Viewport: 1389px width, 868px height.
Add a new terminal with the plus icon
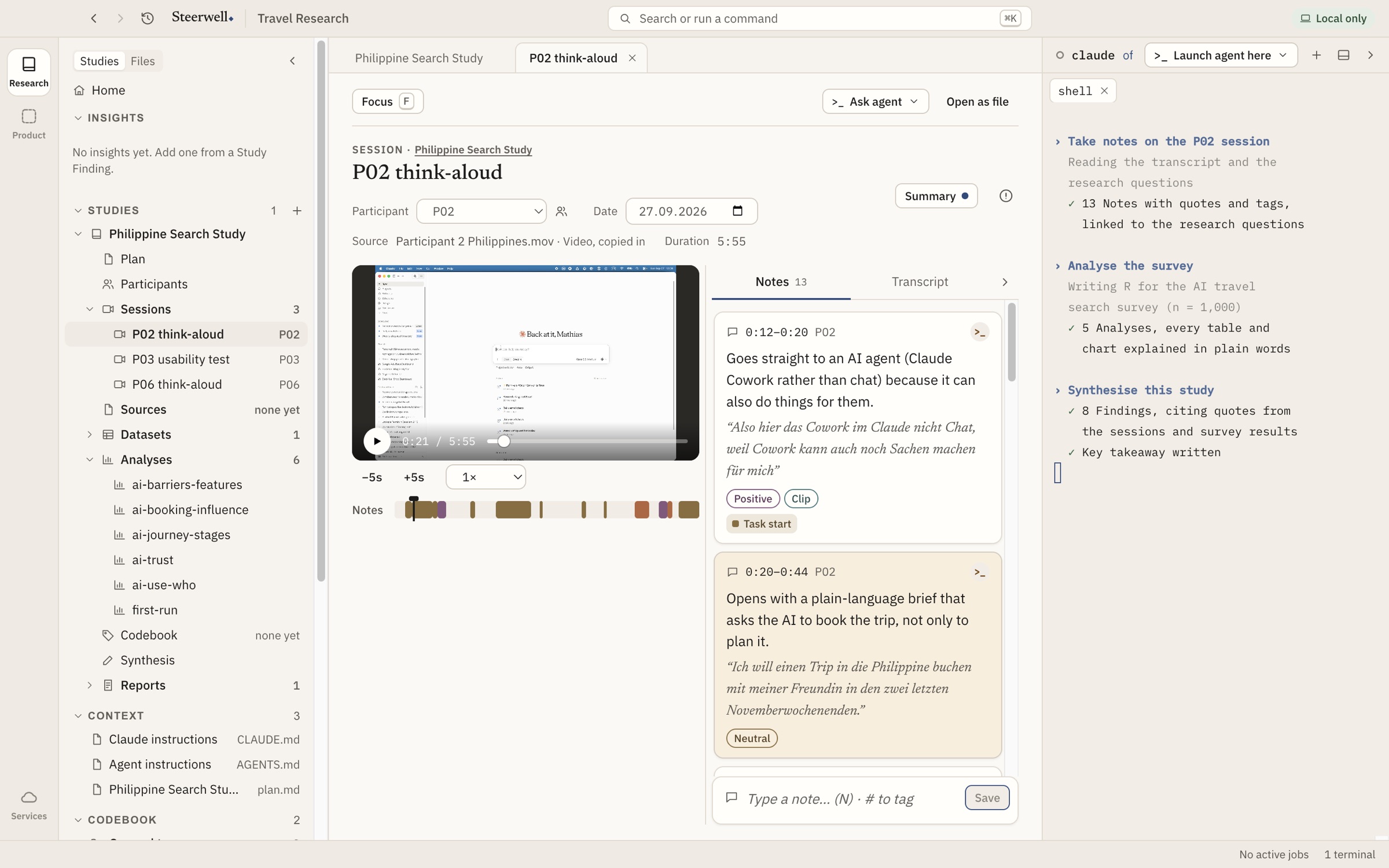(1317, 55)
